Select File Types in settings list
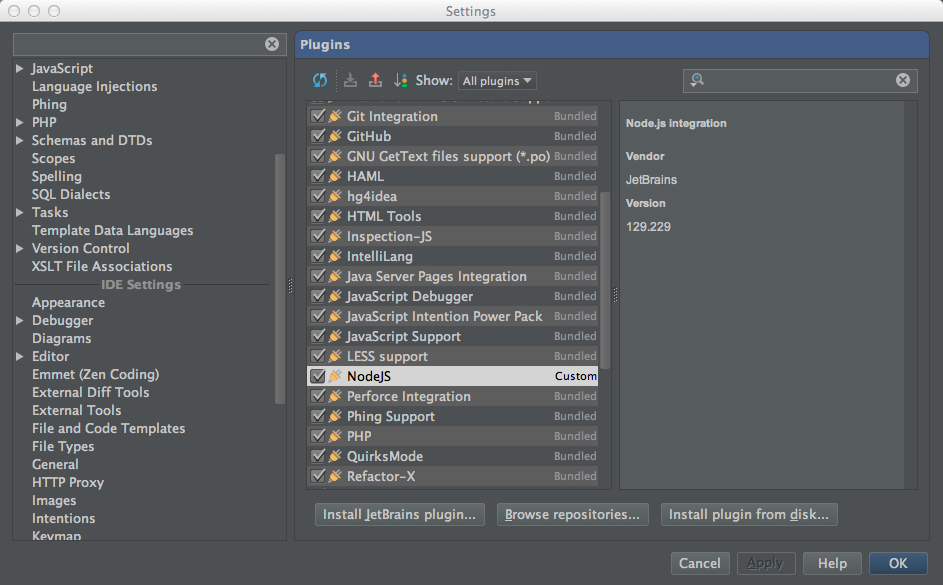Viewport: 943px width, 585px height. pyautogui.click(x=63, y=446)
